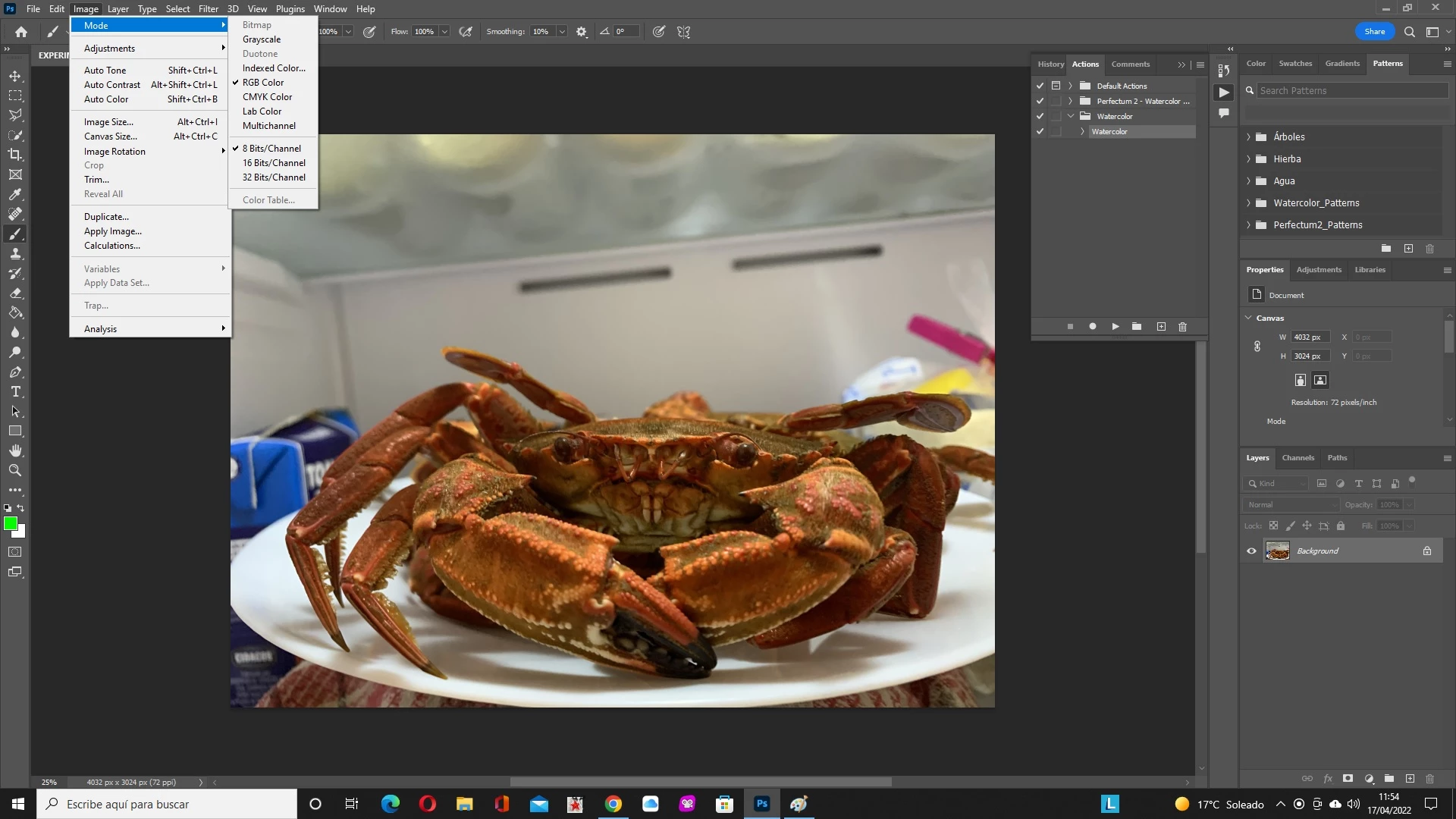Click the Begin recording button in Actions
This screenshot has height=819, width=1456.
tap(1093, 327)
